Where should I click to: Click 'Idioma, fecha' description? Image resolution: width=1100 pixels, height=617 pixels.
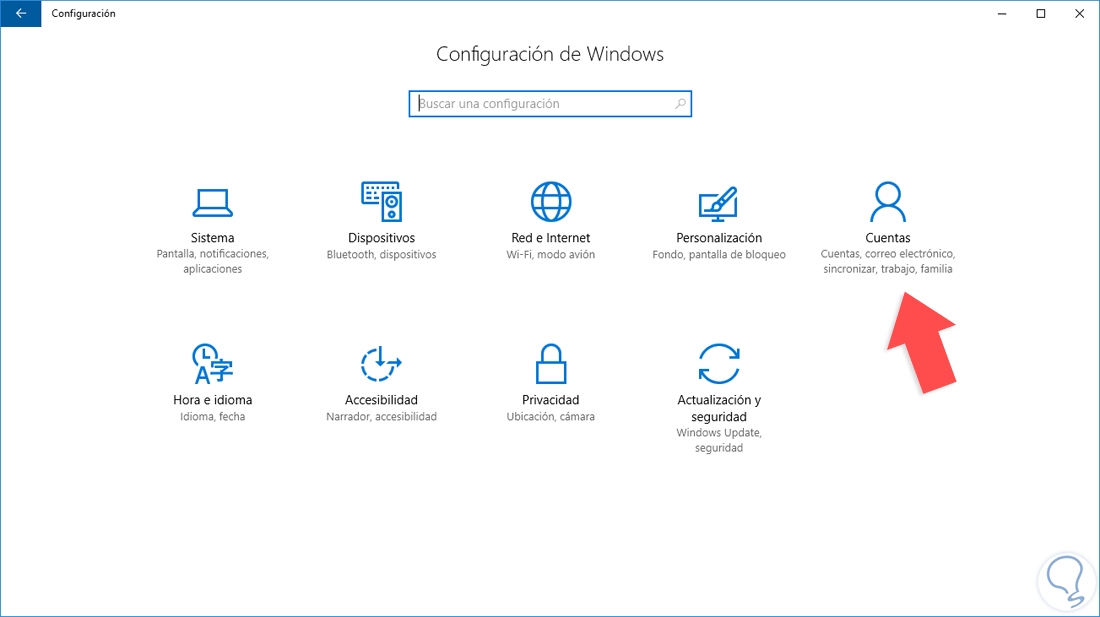(213, 416)
